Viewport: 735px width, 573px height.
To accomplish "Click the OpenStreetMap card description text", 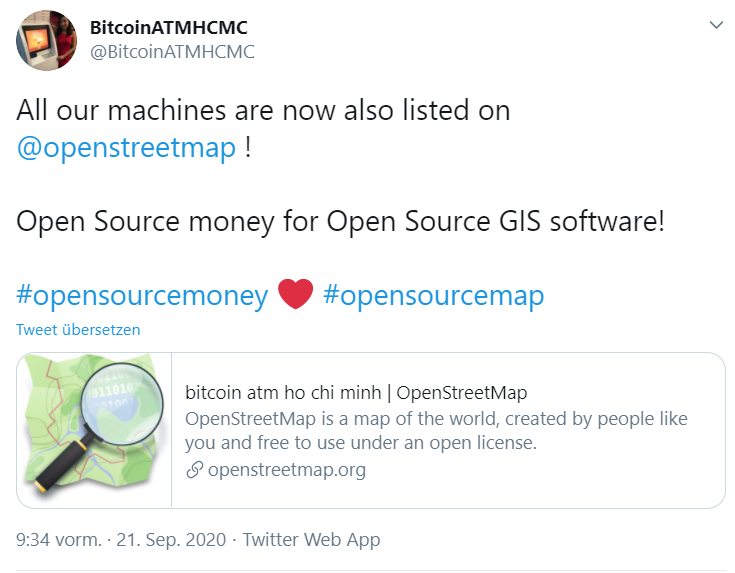I will click(x=436, y=430).
